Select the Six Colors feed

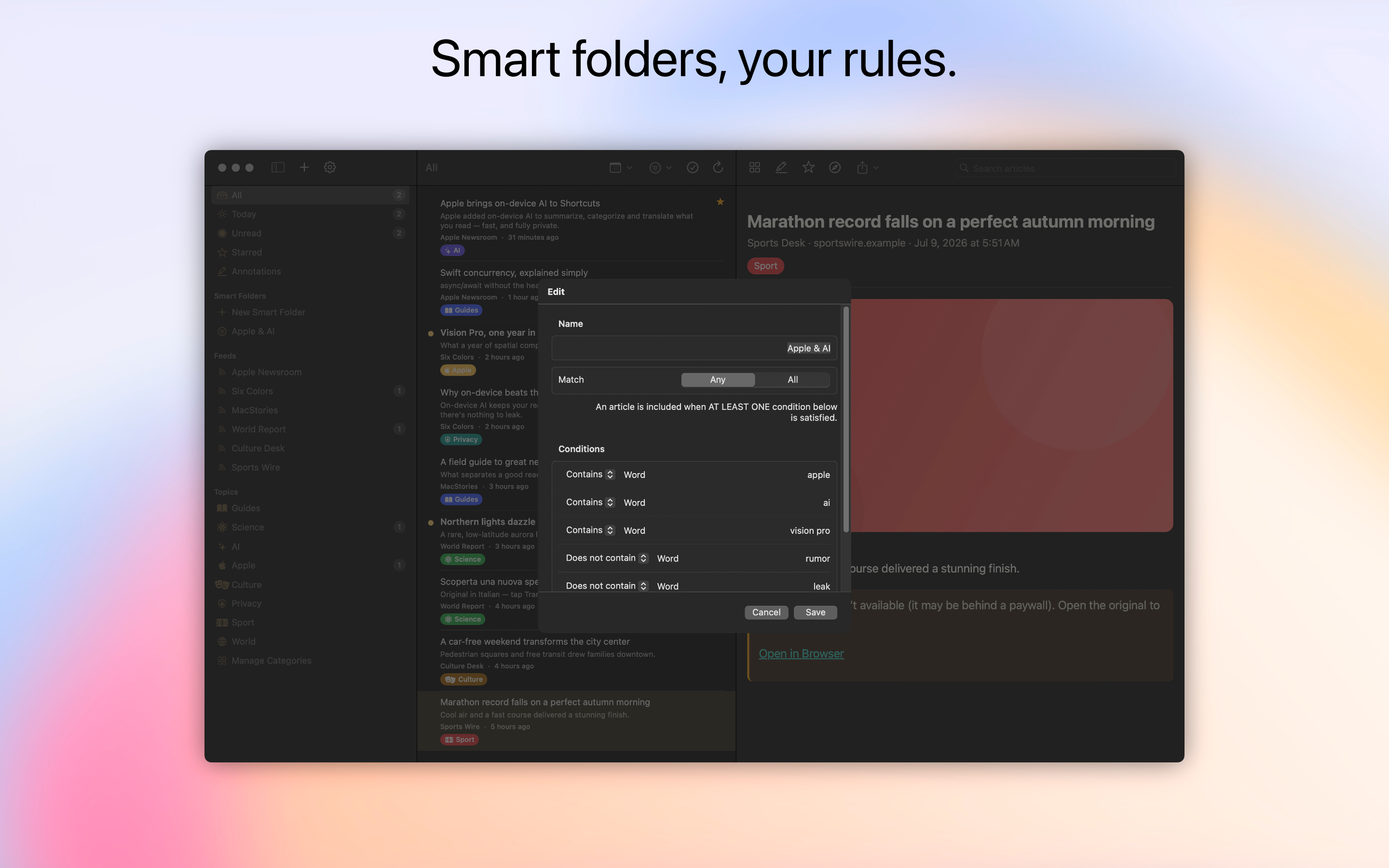coord(310,391)
